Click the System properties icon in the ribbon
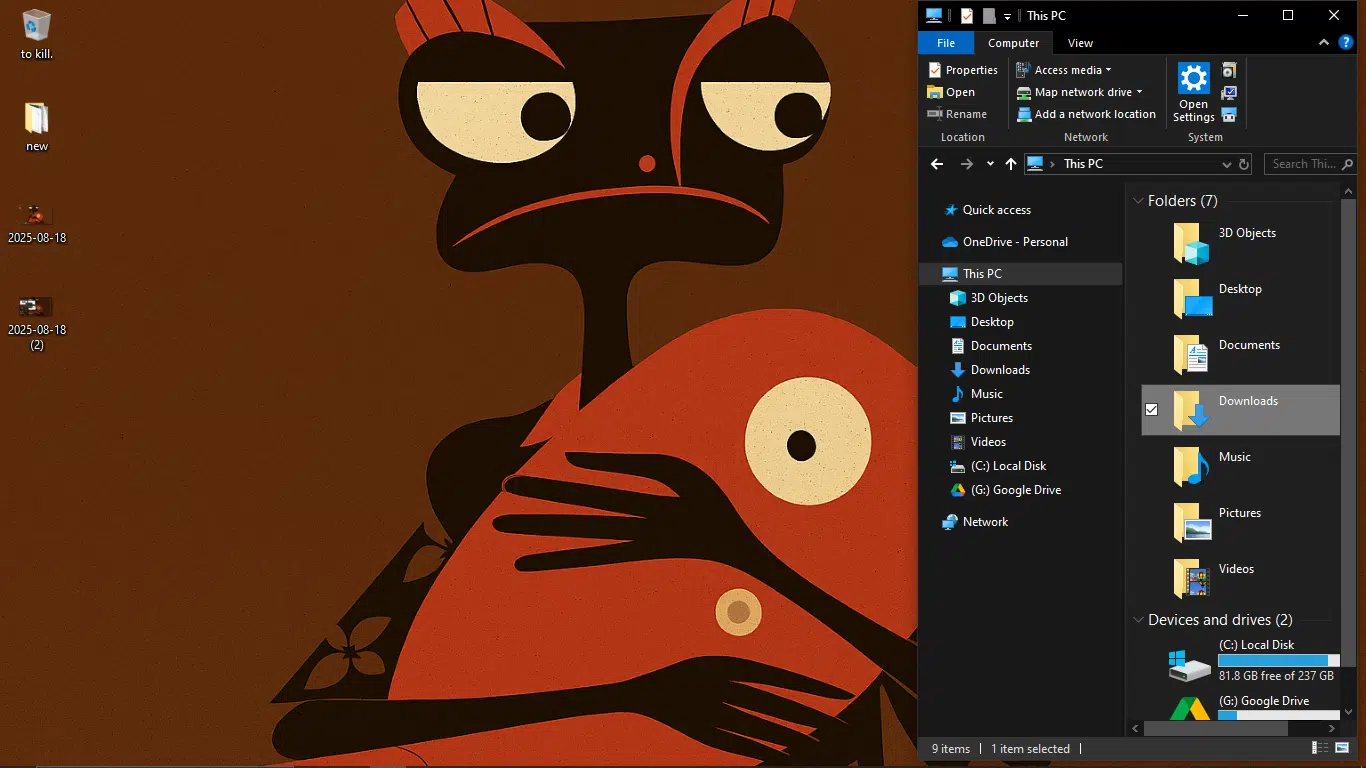The height and width of the screenshot is (768, 1366). 1229,92
